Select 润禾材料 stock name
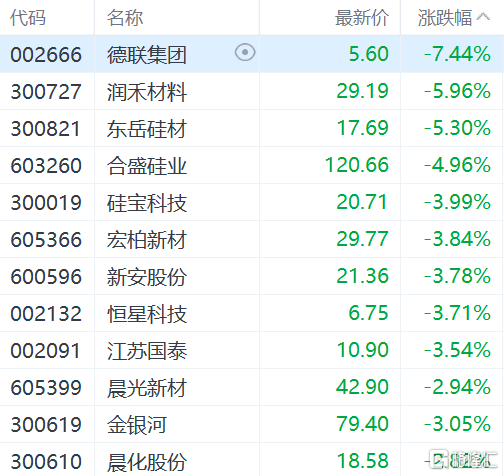This screenshot has width=504, height=476. pos(147,92)
